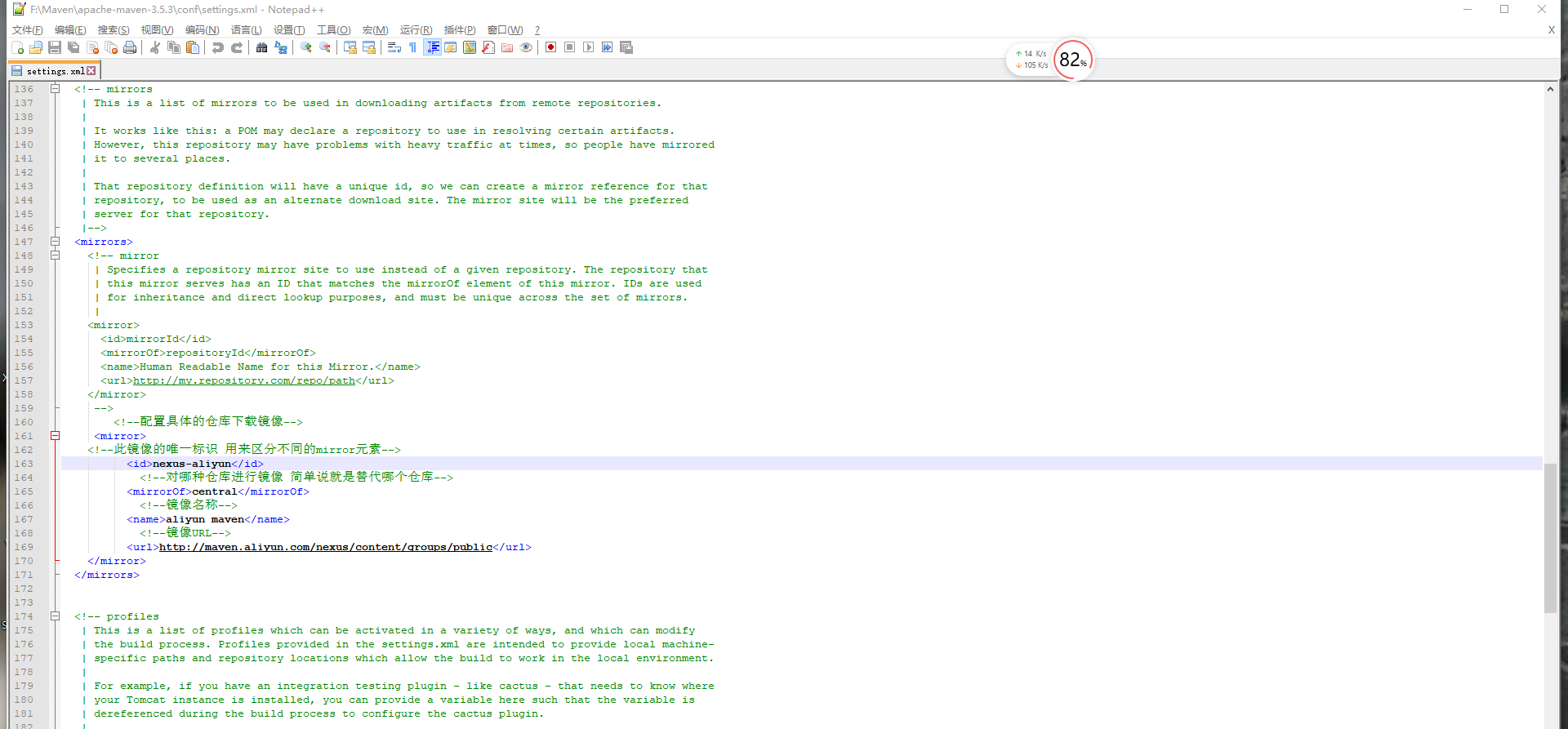The height and width of the screenshot is (729, 1568).
Task: Collapse the red <mirror> fold at line 161
Action: pyautogui.click(x=56, y=436)
